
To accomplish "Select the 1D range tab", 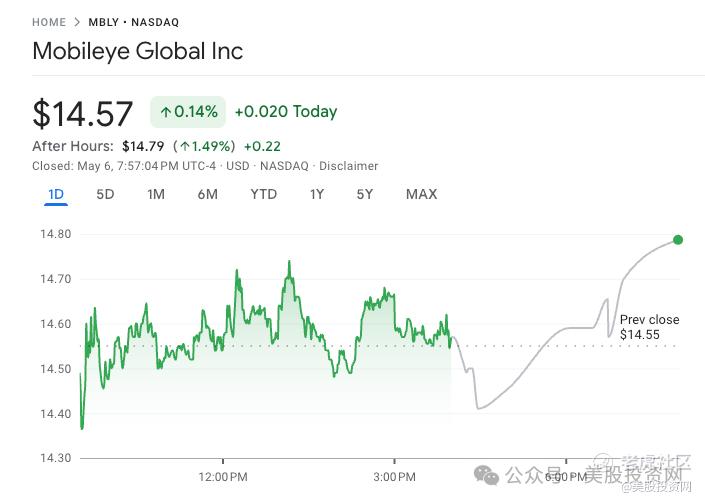I will [x=56, y=194].
